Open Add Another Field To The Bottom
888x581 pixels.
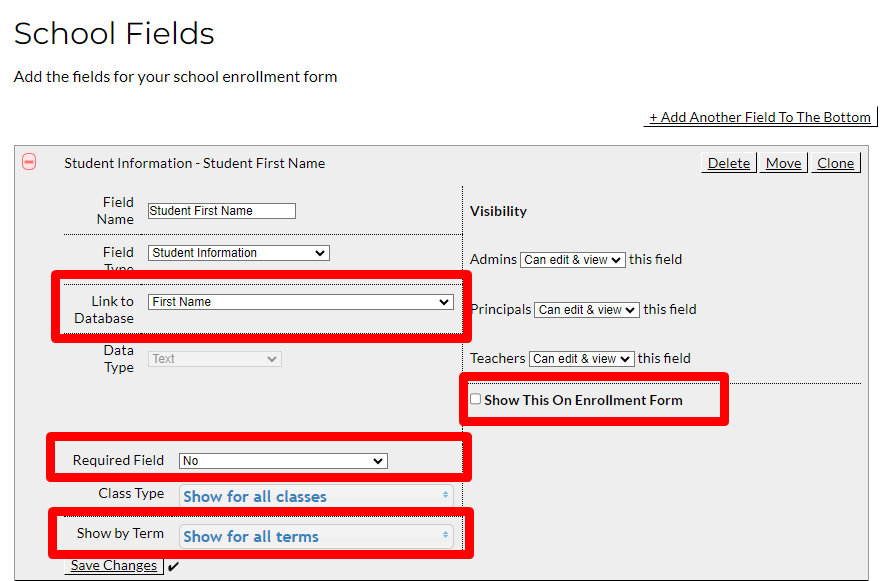pos(760,117)
